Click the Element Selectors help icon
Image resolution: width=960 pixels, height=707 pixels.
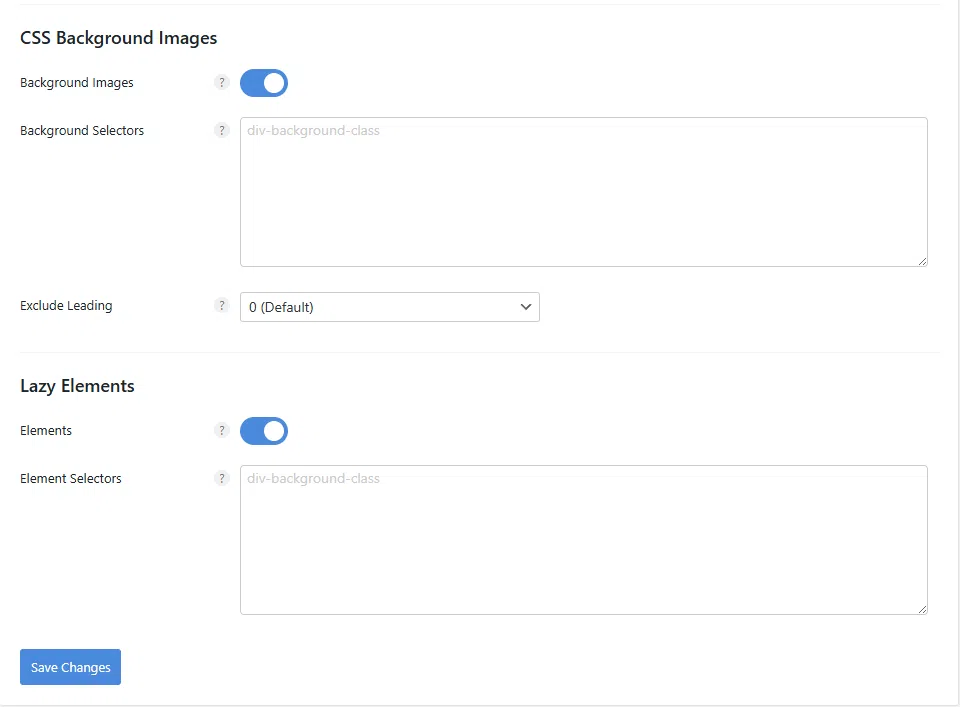pos(222,479)
